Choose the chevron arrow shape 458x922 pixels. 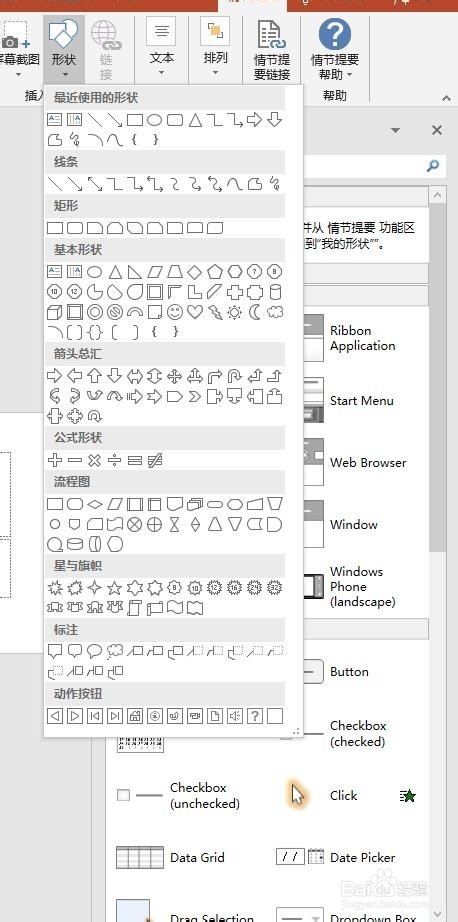point(195,396)
